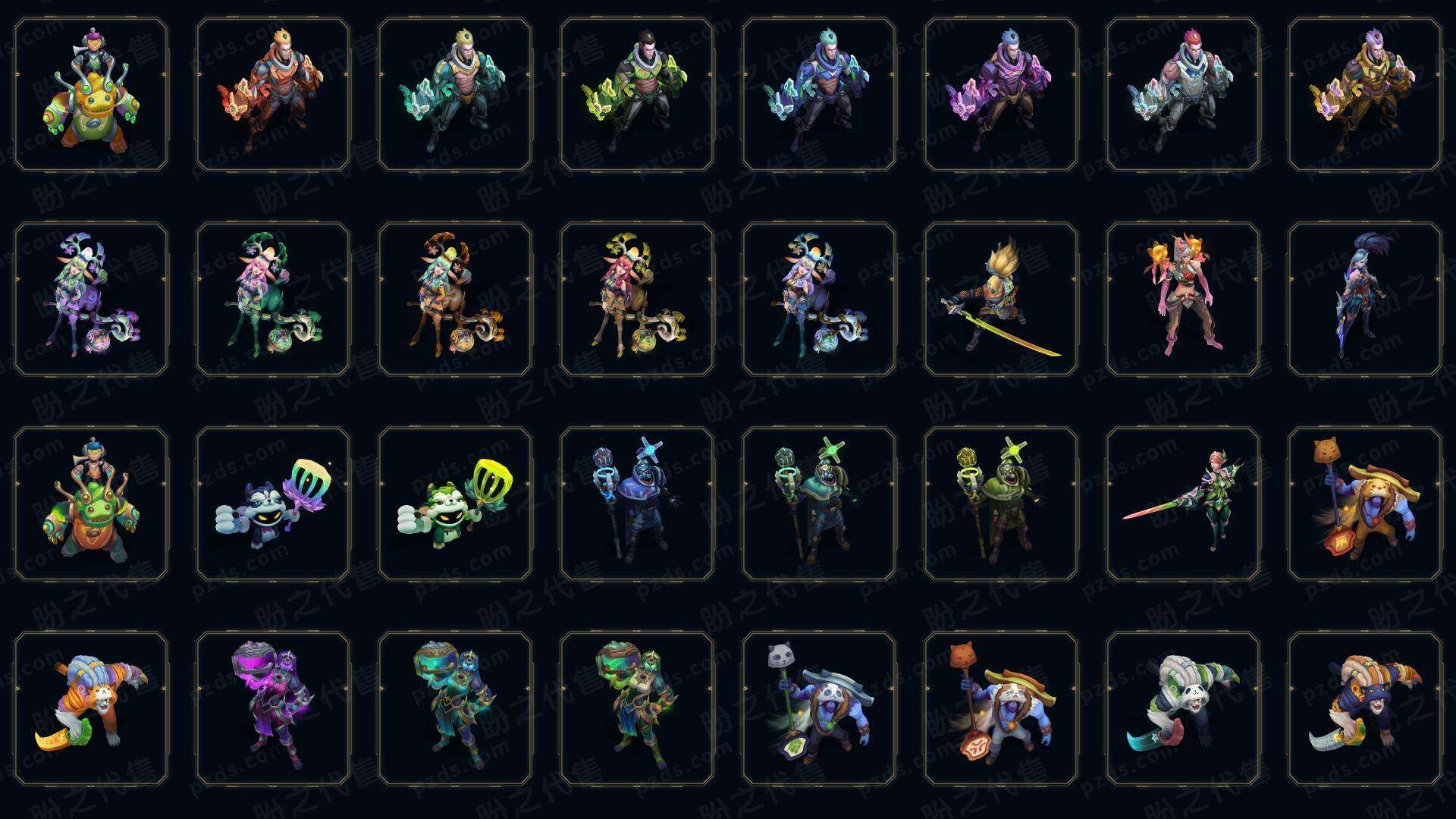Viewport: 1456px width, 819px height.
Task: Click the pink-skinned woman holding a flame
Action: 1183,299
